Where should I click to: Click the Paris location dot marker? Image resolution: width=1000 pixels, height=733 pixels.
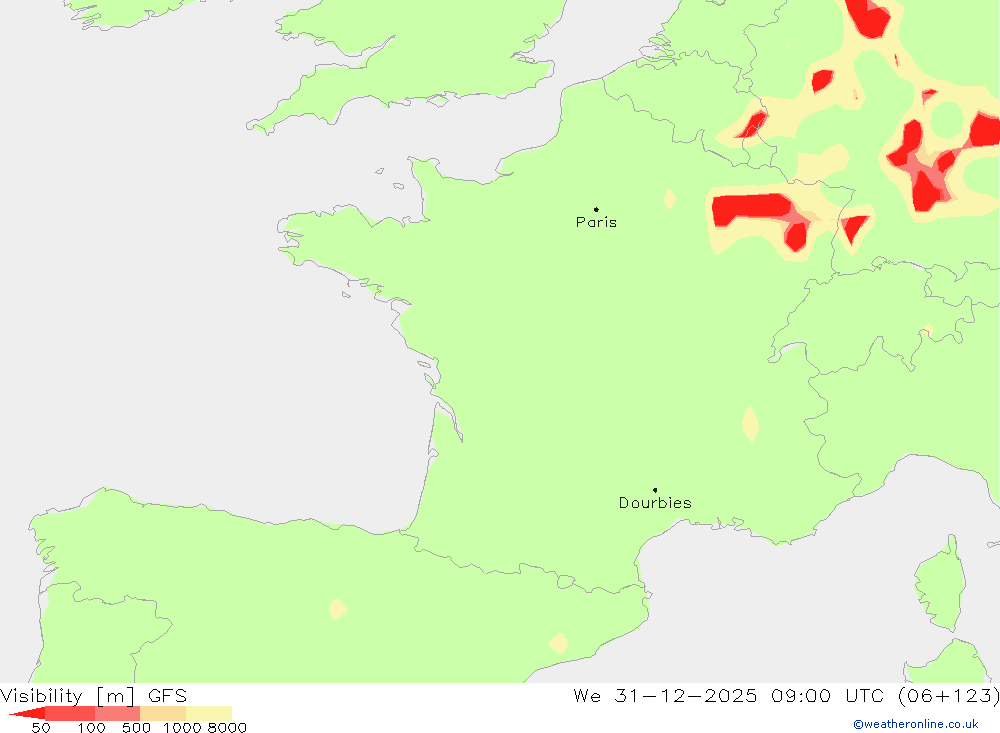[596, 209]
